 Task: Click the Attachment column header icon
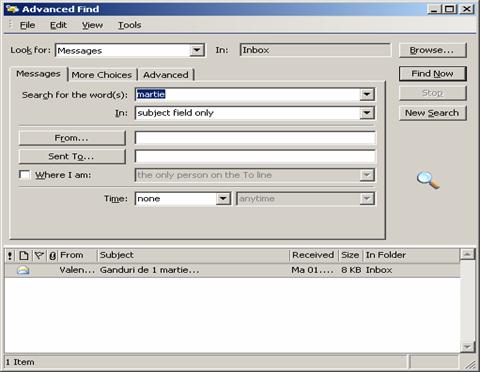[53, 256]
